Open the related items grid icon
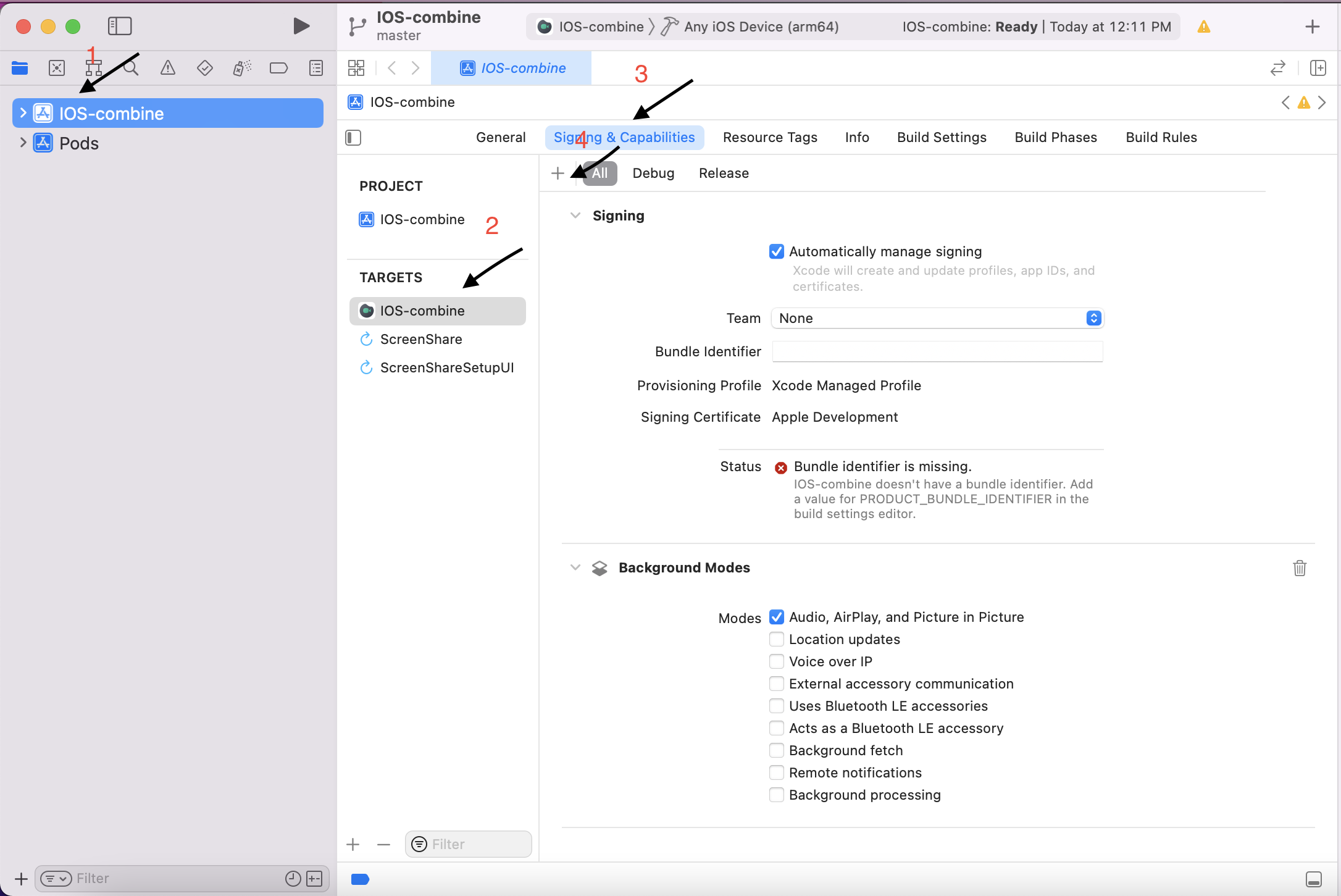This screenshot has width=1341, height=896. tap(356, 68)
